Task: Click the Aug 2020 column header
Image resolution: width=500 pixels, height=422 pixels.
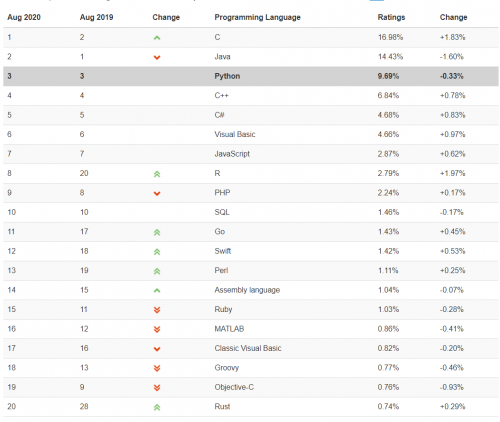Action: [x=24, y=17]
